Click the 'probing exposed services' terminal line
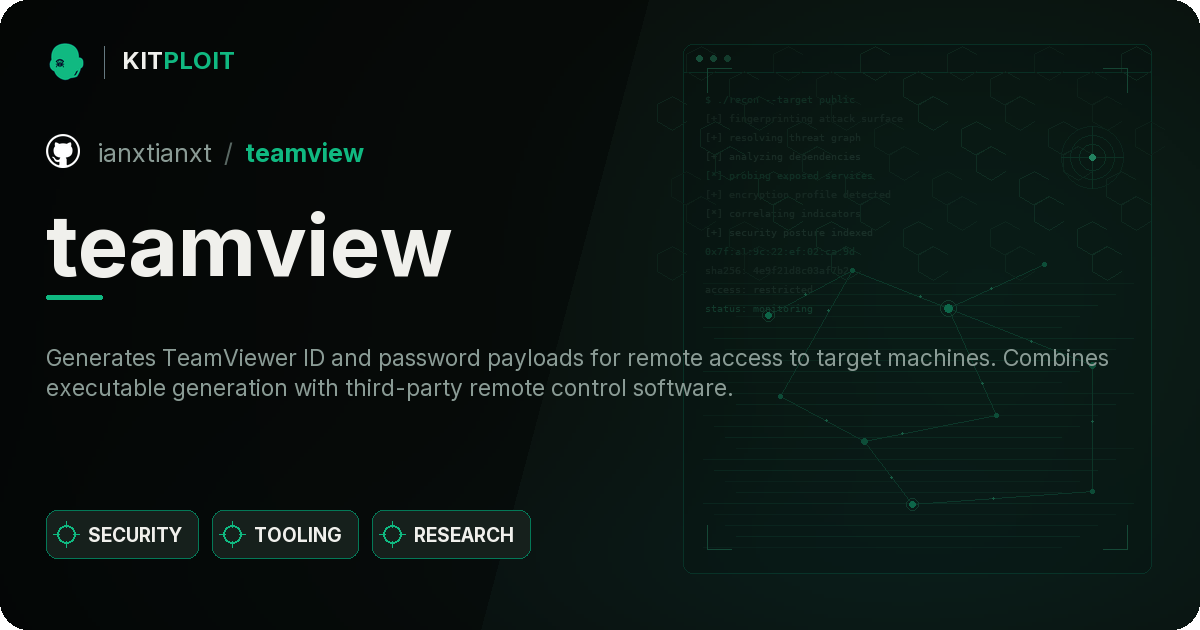 coord(789,176)
